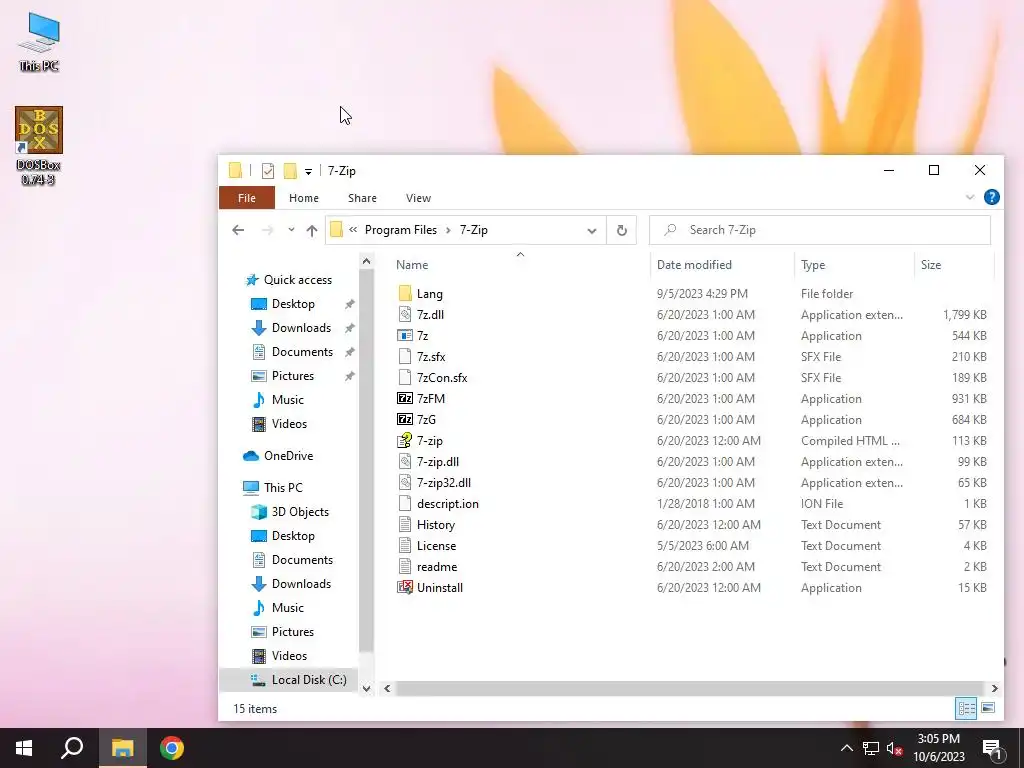Go up one folder level arrow
The width and height of the screenshot is (1024, 768).
point(312,230)
